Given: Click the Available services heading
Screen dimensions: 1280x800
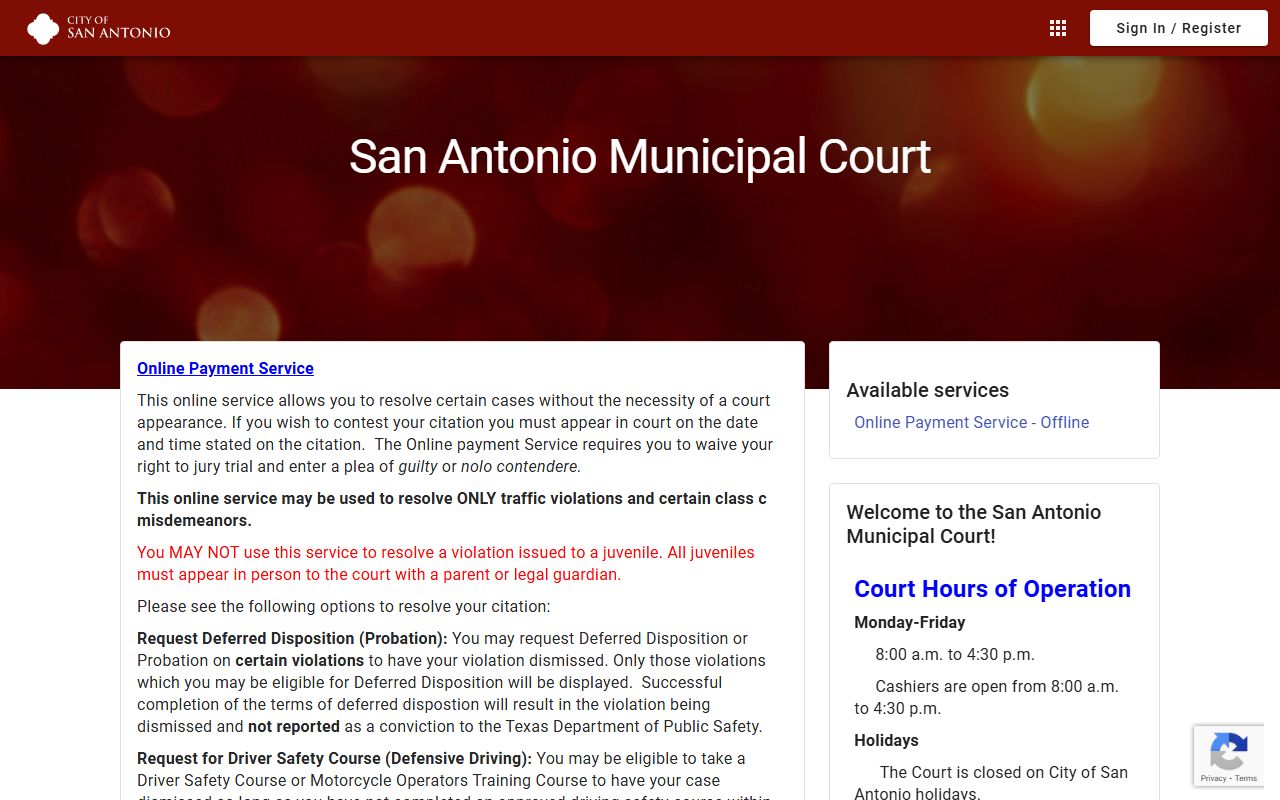Looking at the screenshot, I should pyautogui.click(x=928, y=390).
